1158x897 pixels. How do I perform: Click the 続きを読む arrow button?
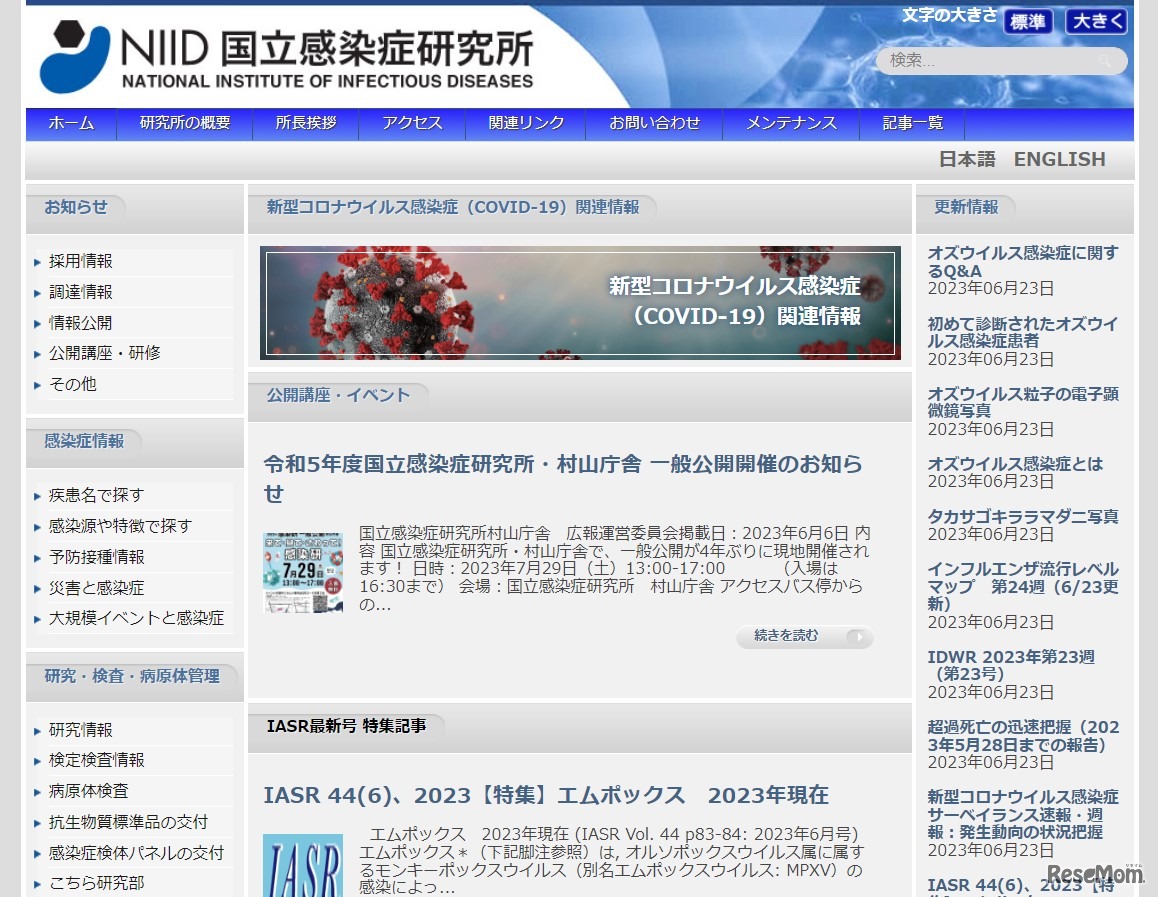click(804, 637)
